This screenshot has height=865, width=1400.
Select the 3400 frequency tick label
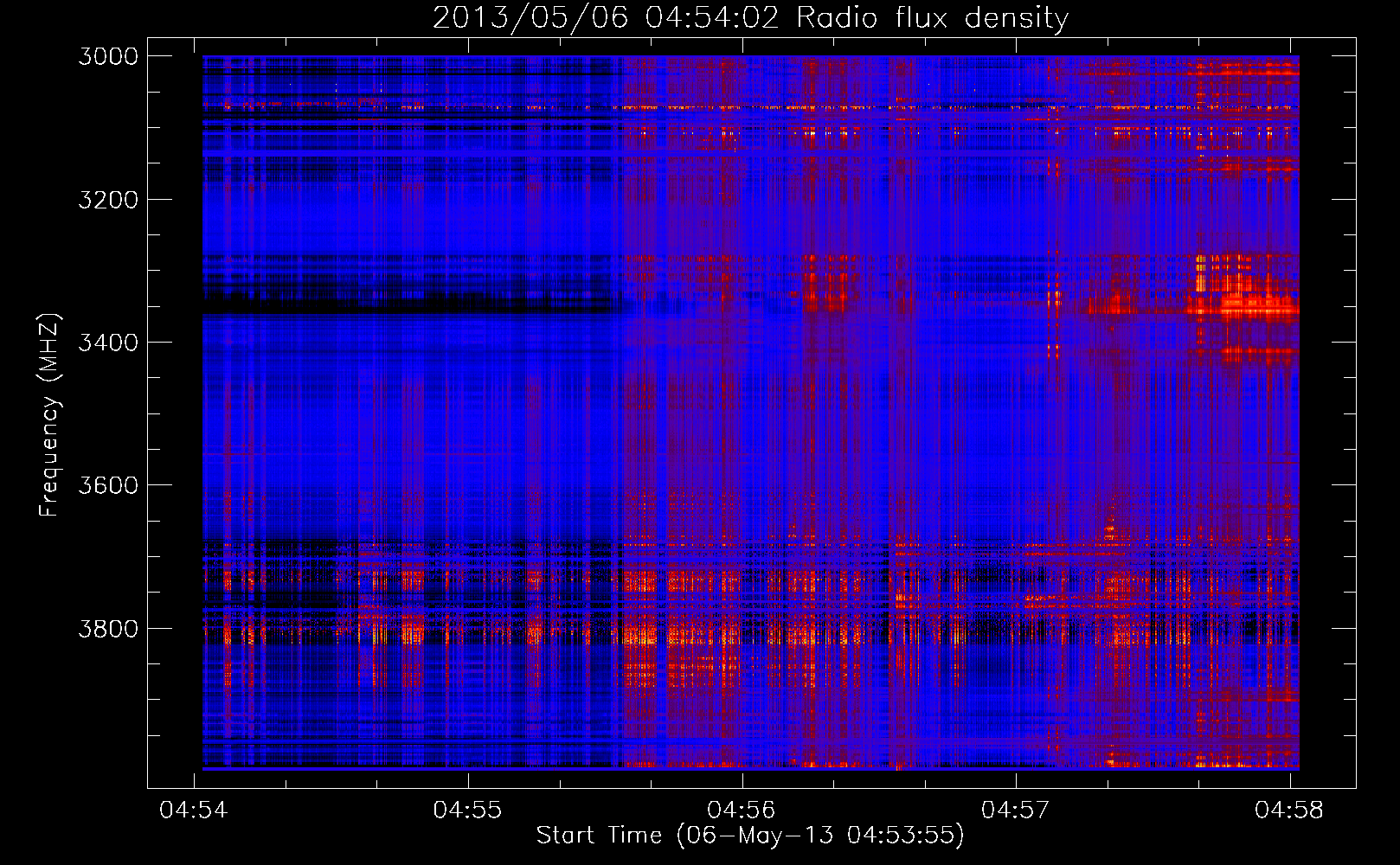(x=108, y=343)
